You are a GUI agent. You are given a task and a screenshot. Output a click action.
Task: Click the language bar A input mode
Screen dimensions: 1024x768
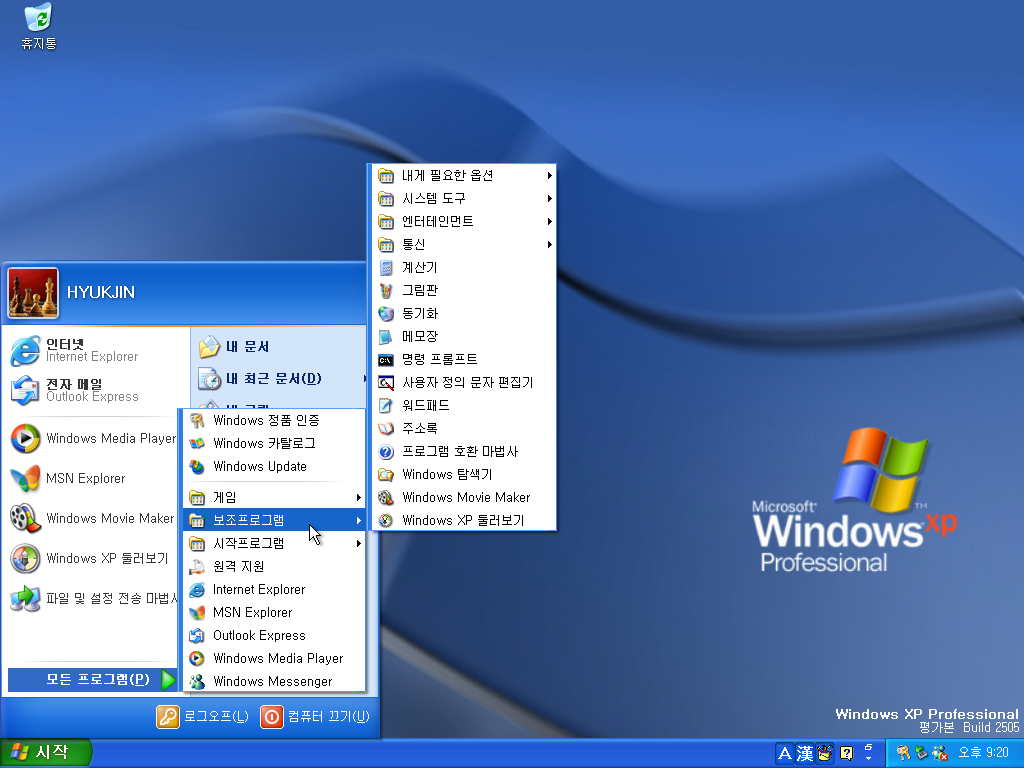[786, 754]
